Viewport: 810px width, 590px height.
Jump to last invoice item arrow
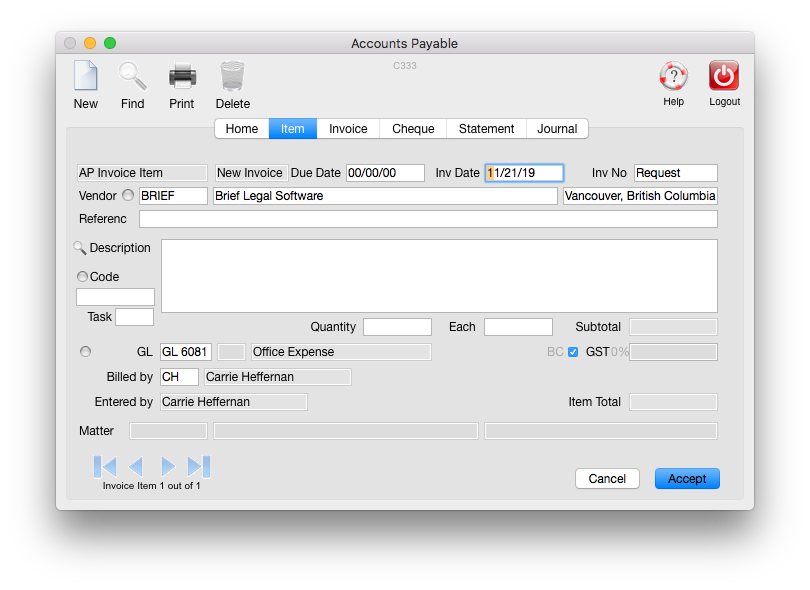tap(199, 466)
